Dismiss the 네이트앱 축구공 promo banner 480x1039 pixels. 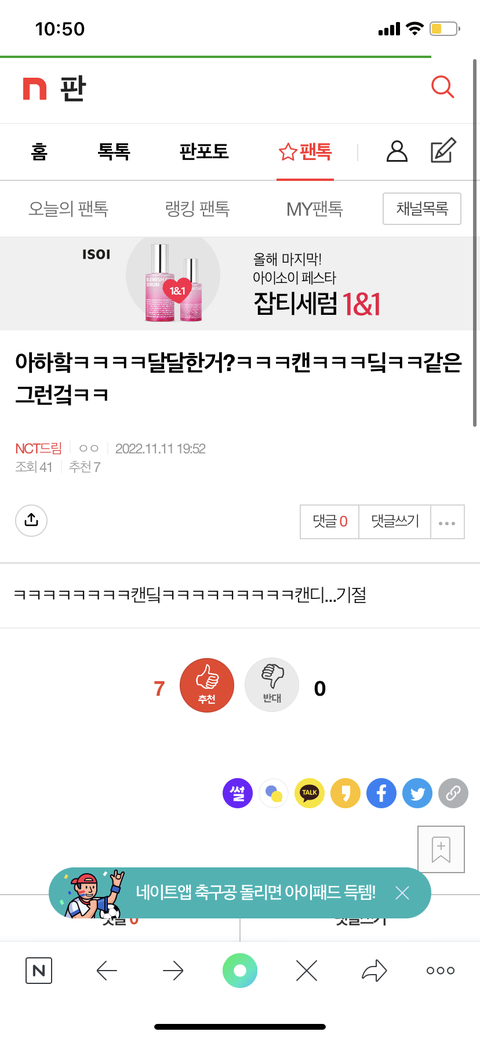coord(402,893)
